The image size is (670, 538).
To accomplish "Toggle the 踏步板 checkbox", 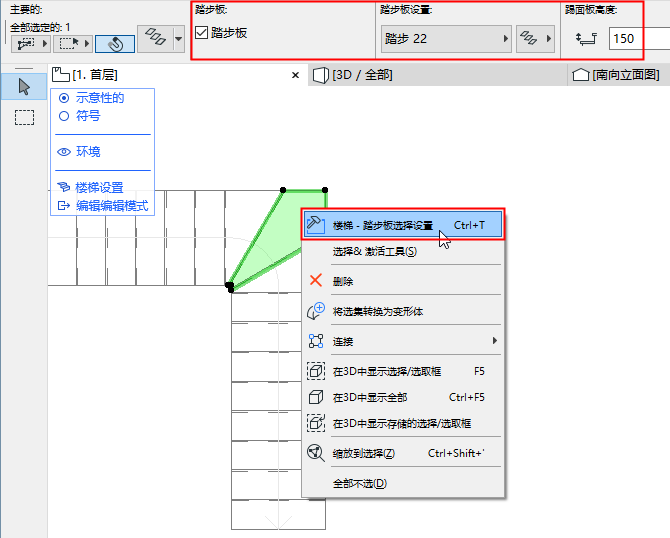I will point(201,32).
